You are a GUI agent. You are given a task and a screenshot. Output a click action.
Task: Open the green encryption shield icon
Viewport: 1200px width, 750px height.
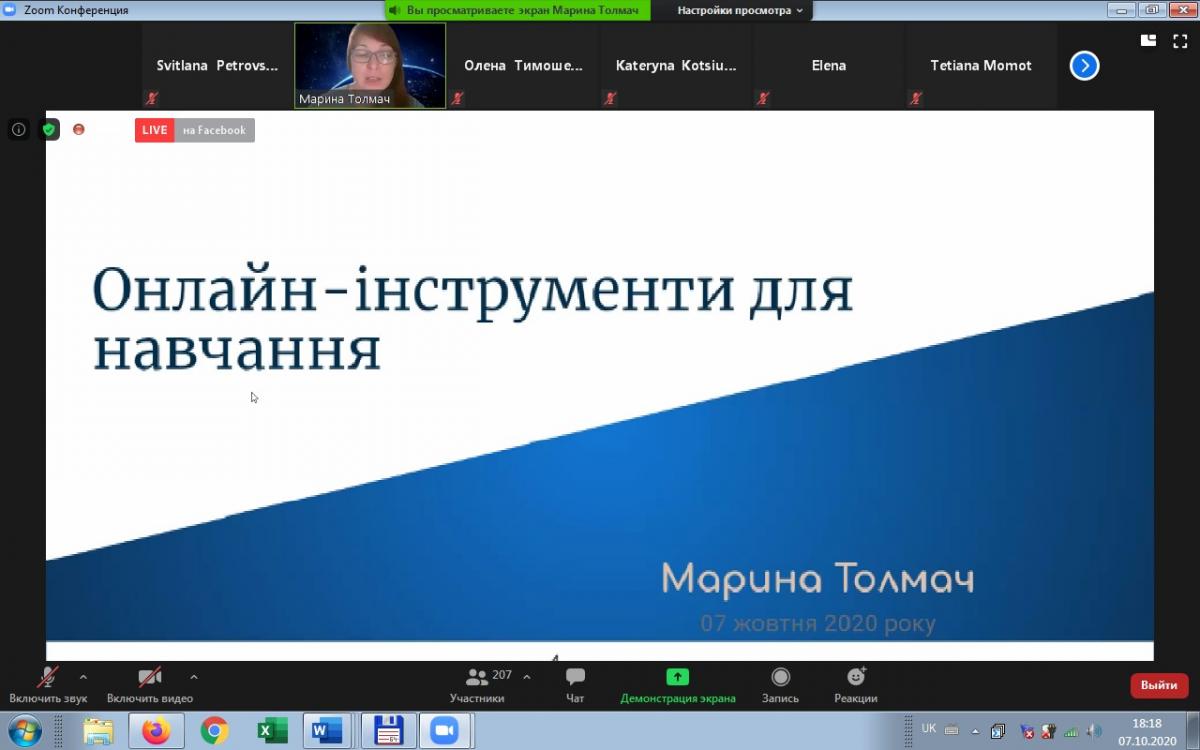pyautogui.click(x=49, y=129)
